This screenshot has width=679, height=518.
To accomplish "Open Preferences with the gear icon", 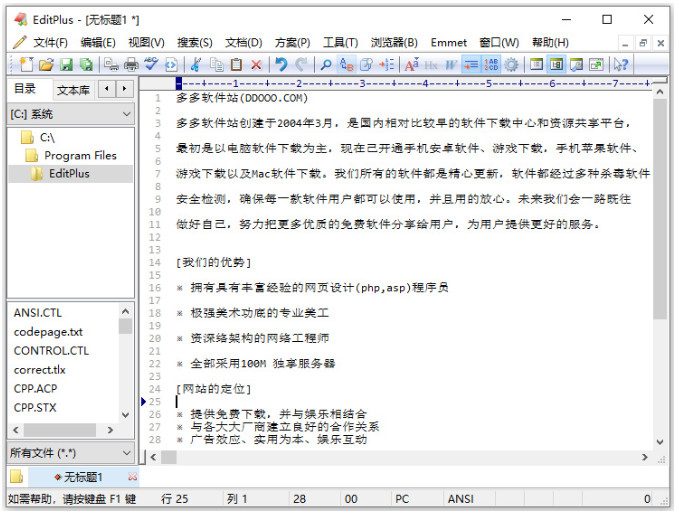I will (511, 65).
